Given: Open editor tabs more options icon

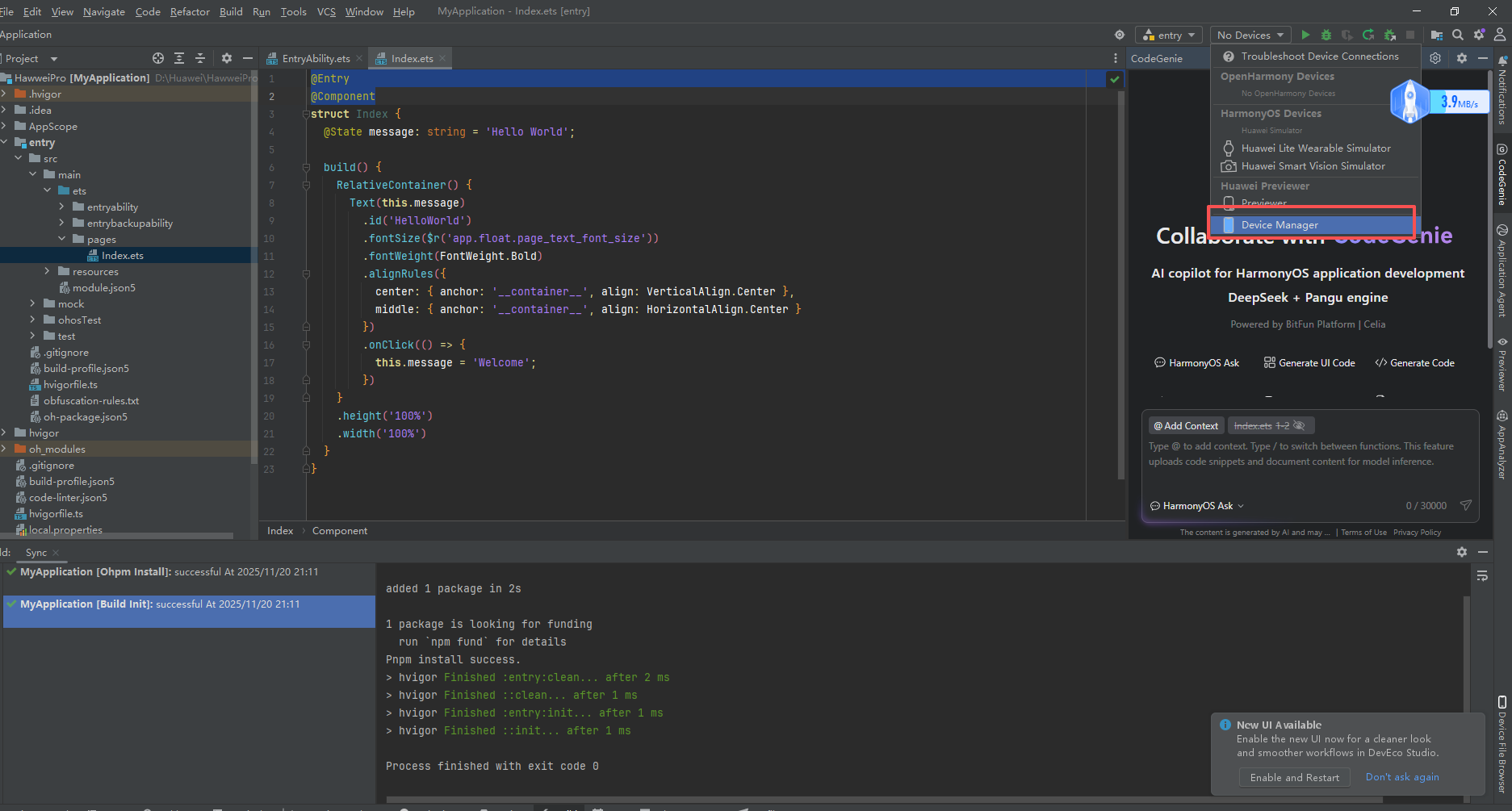Looking at the screenshot, I should point(1116,58).
